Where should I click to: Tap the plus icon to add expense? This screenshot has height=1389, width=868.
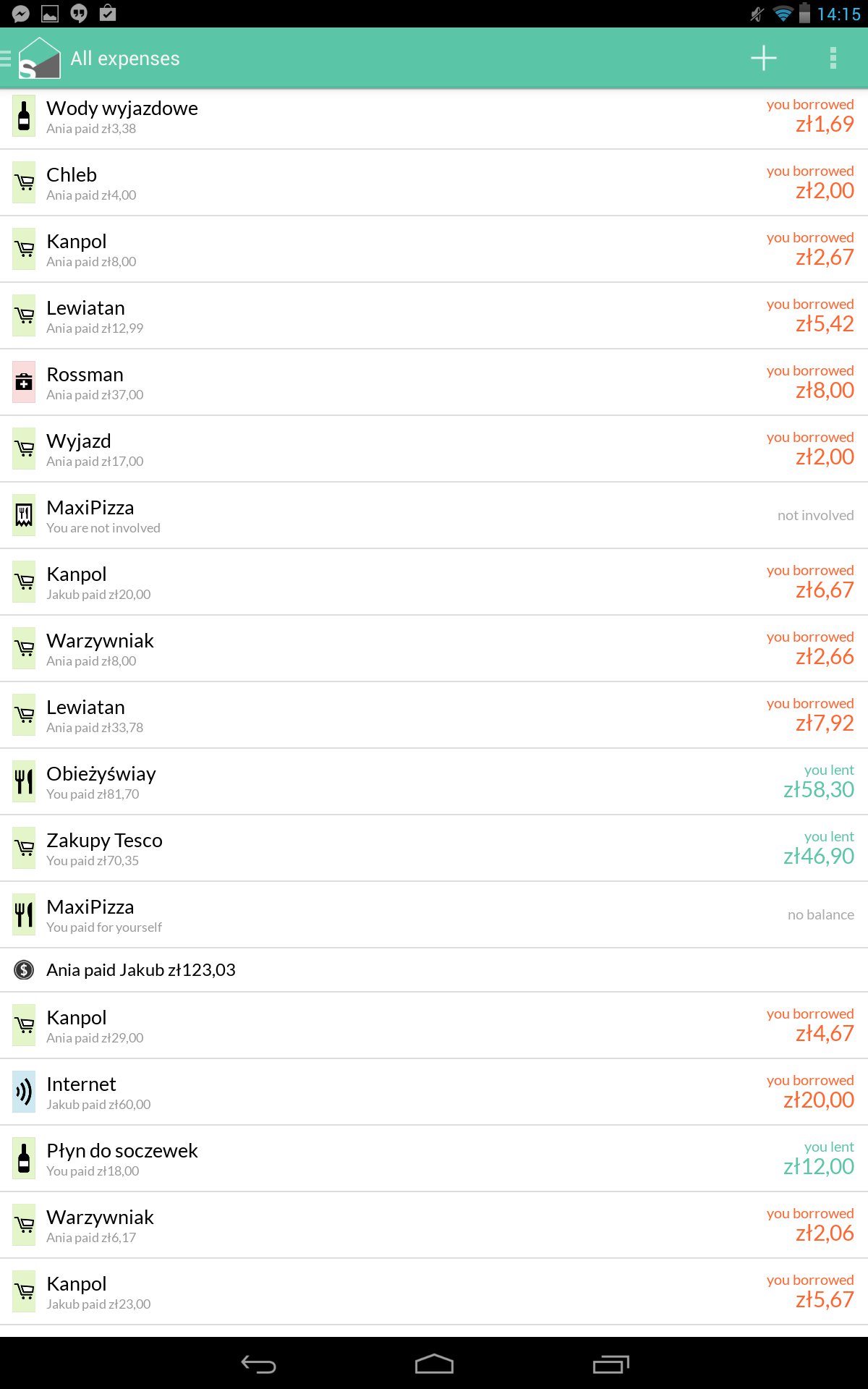[763, 59]
